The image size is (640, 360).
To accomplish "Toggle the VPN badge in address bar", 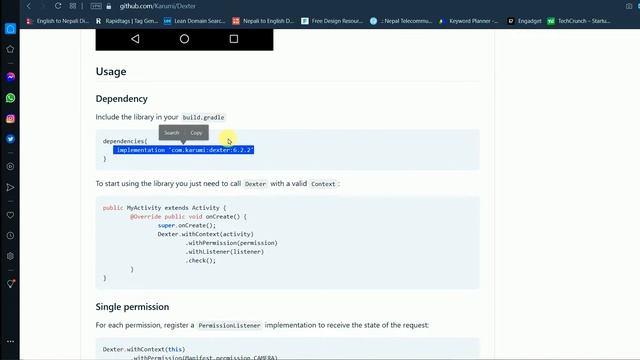I will click(x=96, y=6).
